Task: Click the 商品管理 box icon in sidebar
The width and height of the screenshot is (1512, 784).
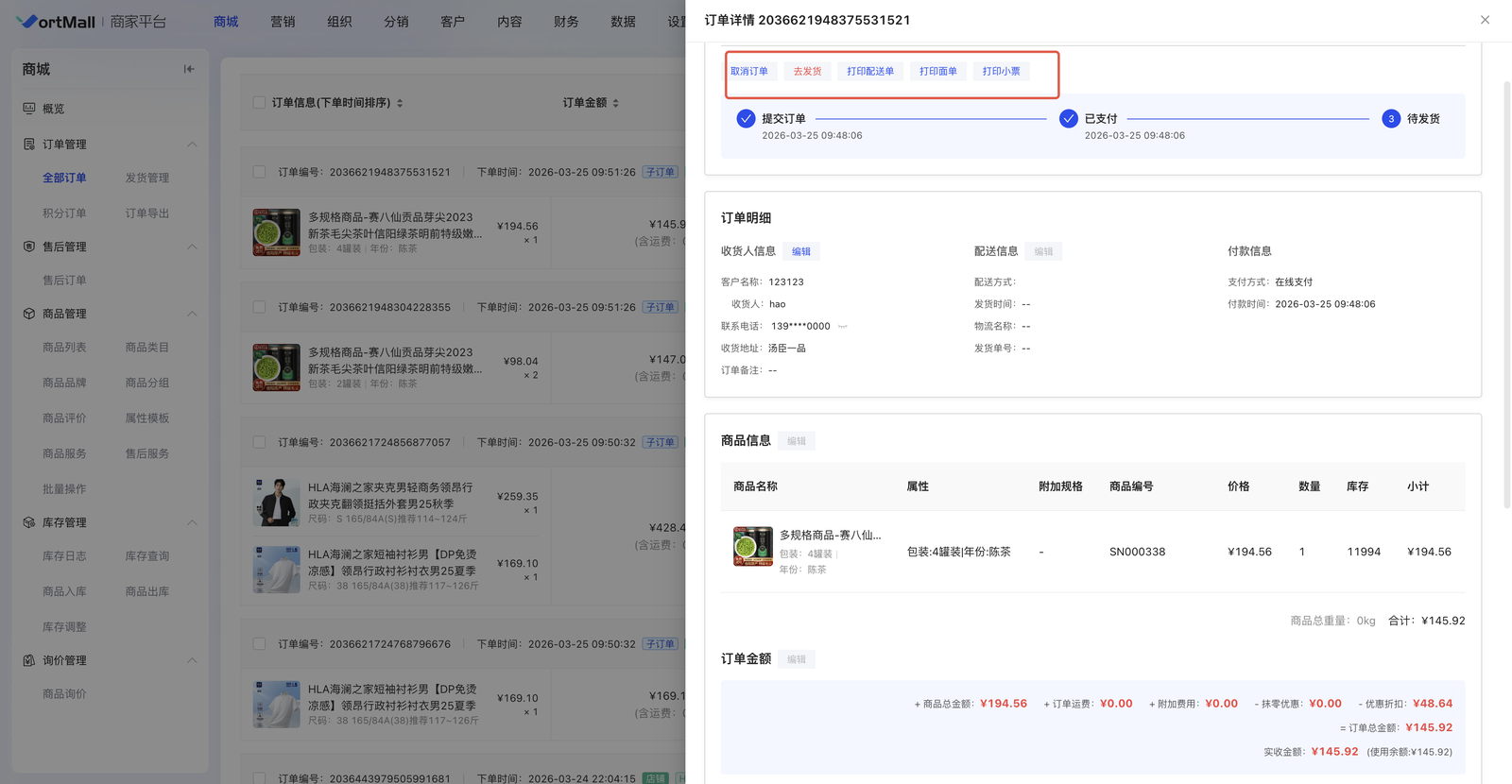Action: tap(29, 314)
